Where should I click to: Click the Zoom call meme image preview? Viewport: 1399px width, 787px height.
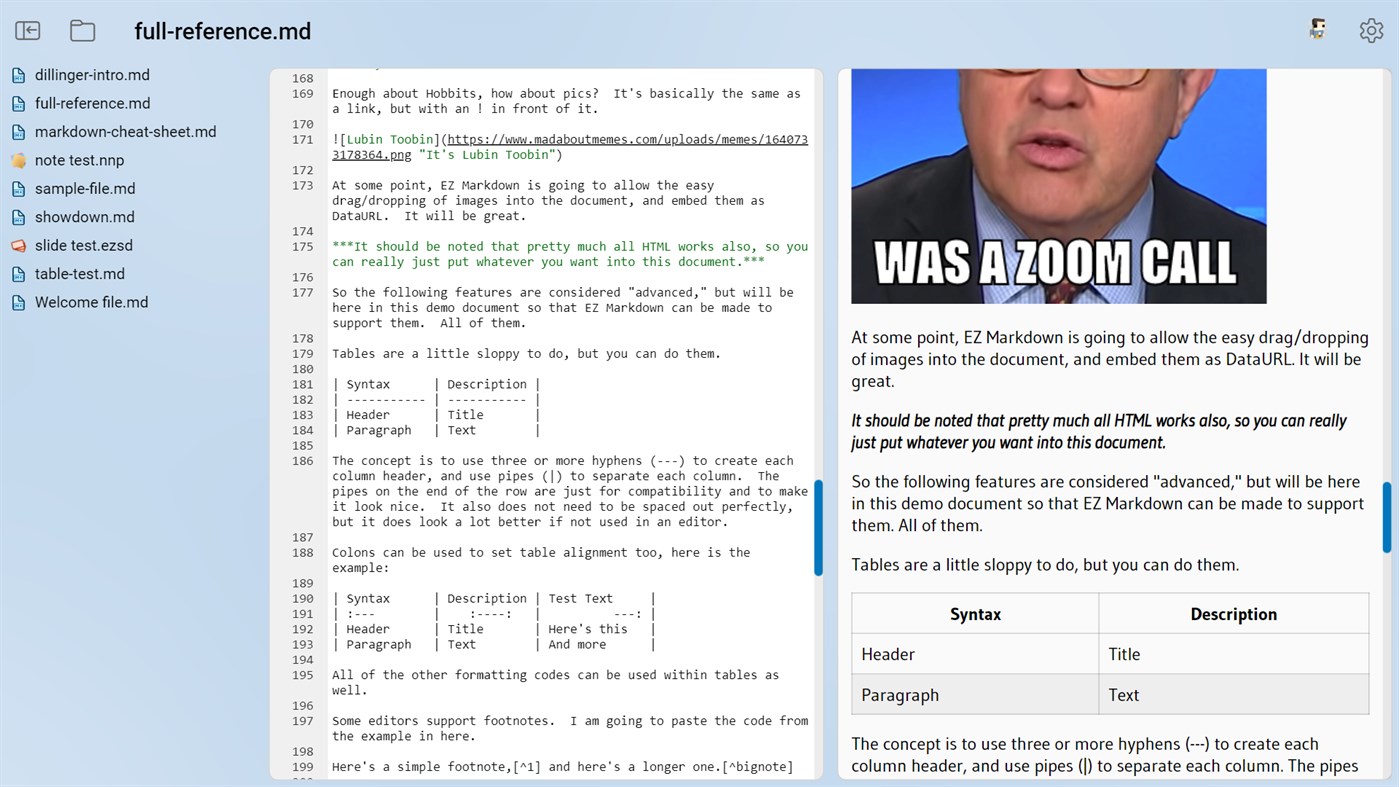[x=1058, y=185]
